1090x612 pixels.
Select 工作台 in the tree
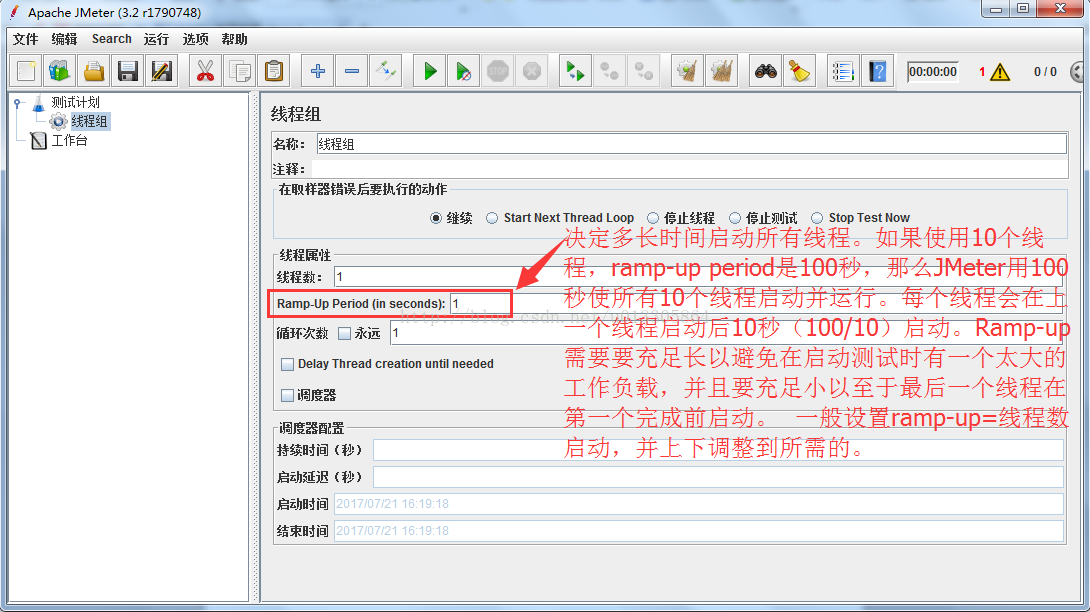(x=70, y=140)
